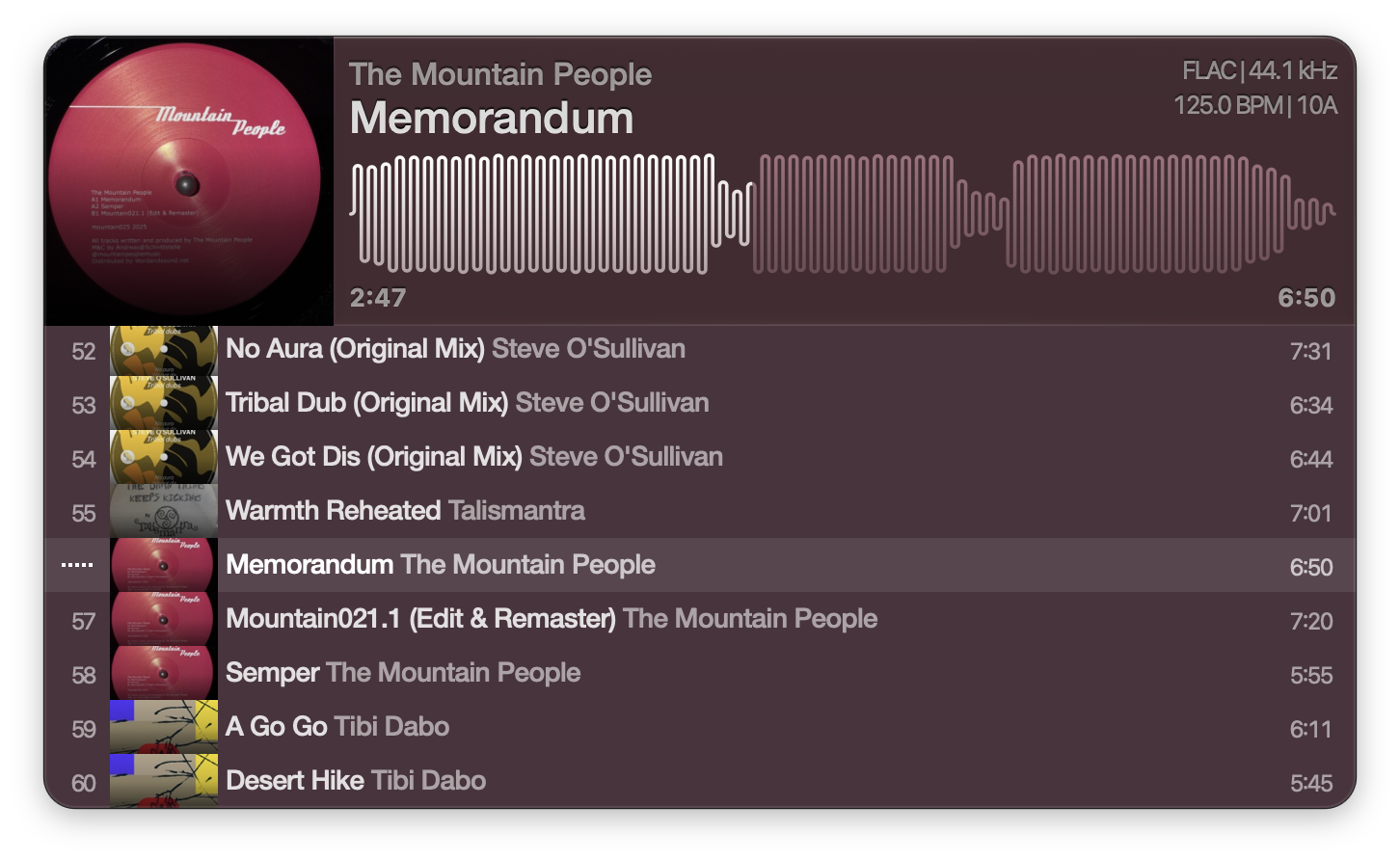This screenshot has height=860, width=1400.
Task: Click the FLAC 44.1 kHz format label
Action: (1259, 71)
